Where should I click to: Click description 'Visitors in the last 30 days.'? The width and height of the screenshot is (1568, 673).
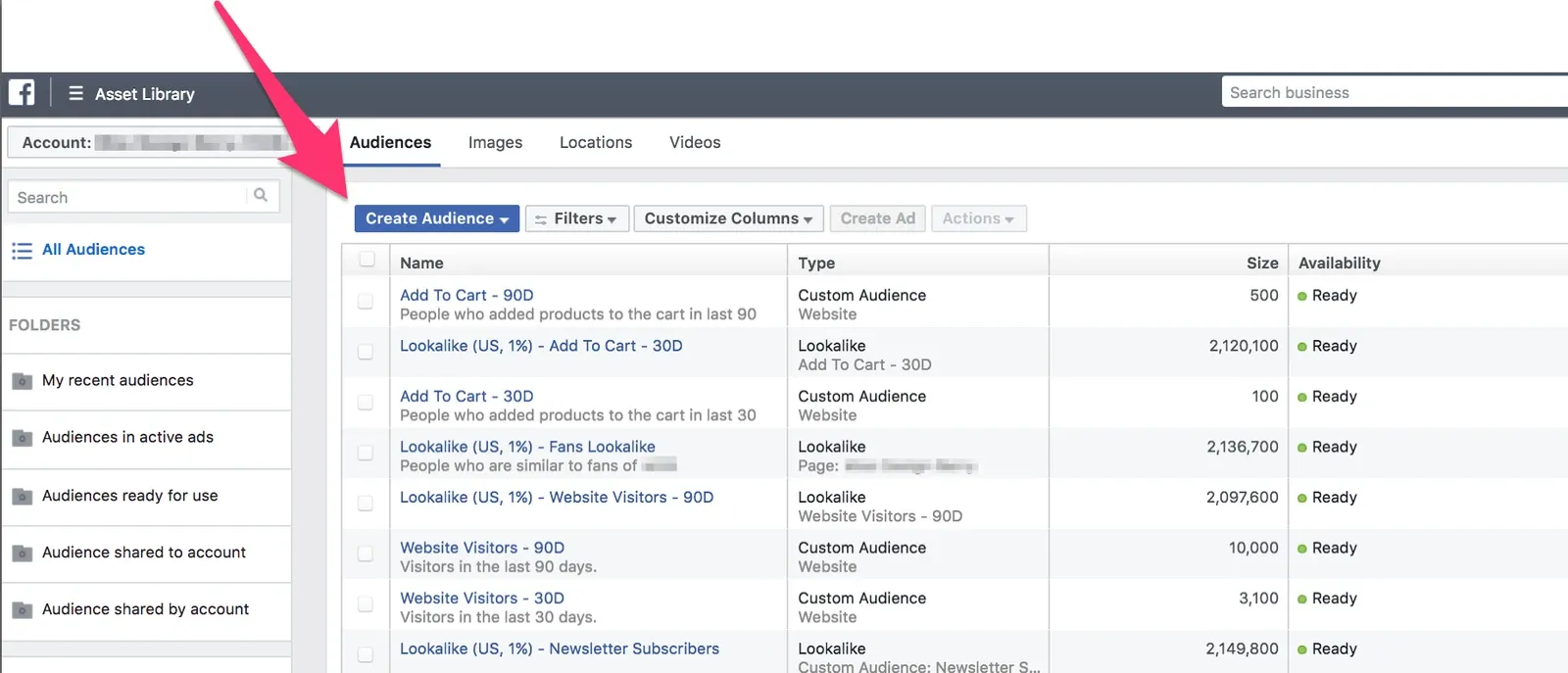pos(498,617)
